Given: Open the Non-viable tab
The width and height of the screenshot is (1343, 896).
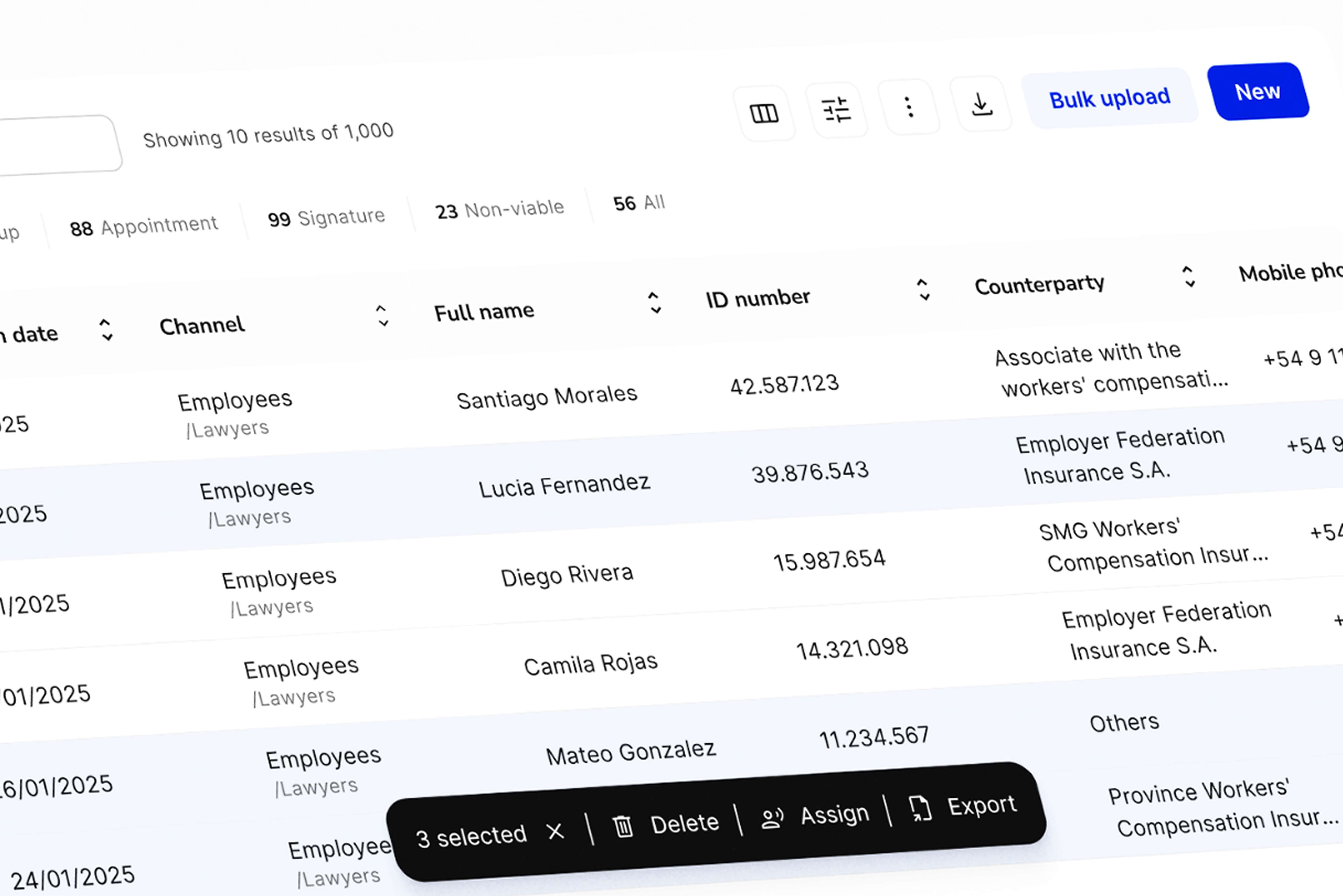Looking at the screenshot, I should [500, 209].
